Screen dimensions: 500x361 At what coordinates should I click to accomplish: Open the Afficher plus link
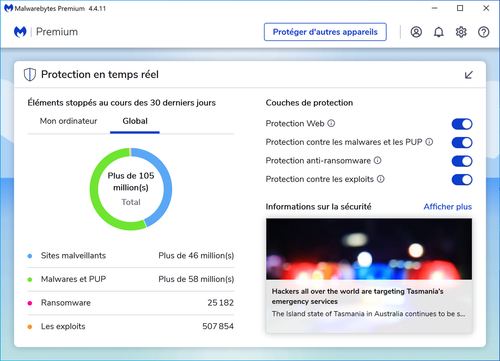click(x=448, y=207)
